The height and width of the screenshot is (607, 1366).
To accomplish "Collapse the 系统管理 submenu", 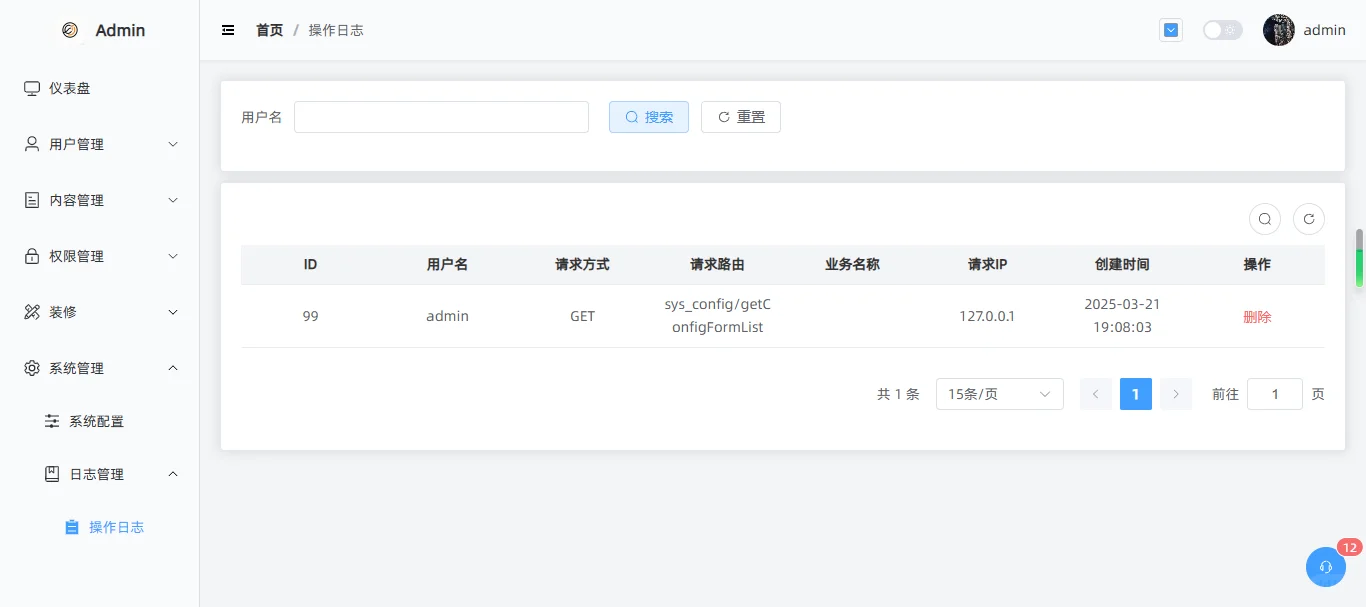I will coord(100,368).
